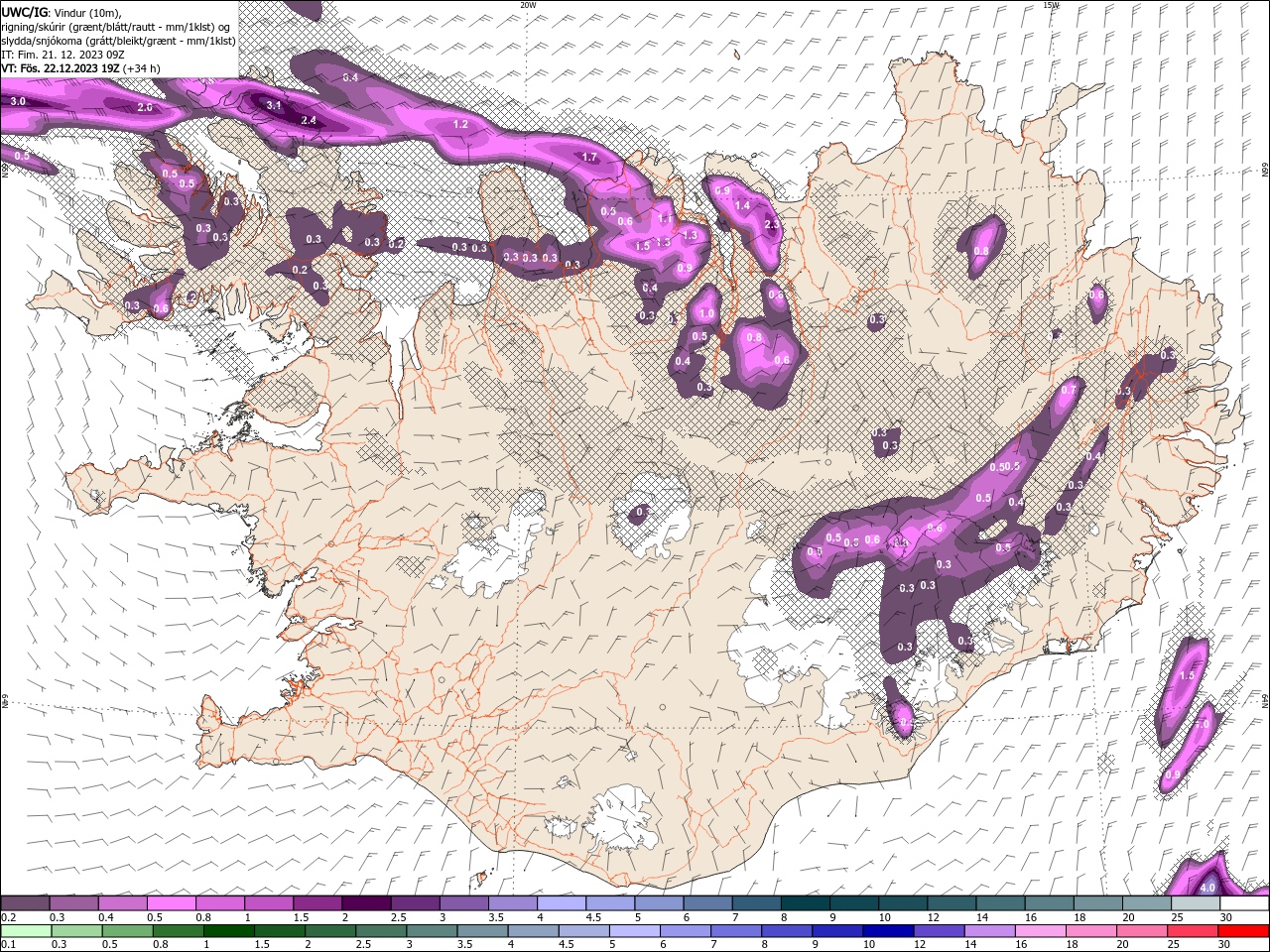This screenshot has width=1270, height=952.
Task: Pick the red-pink 25 swatch in the rain legend
Action: (1194, 931)
